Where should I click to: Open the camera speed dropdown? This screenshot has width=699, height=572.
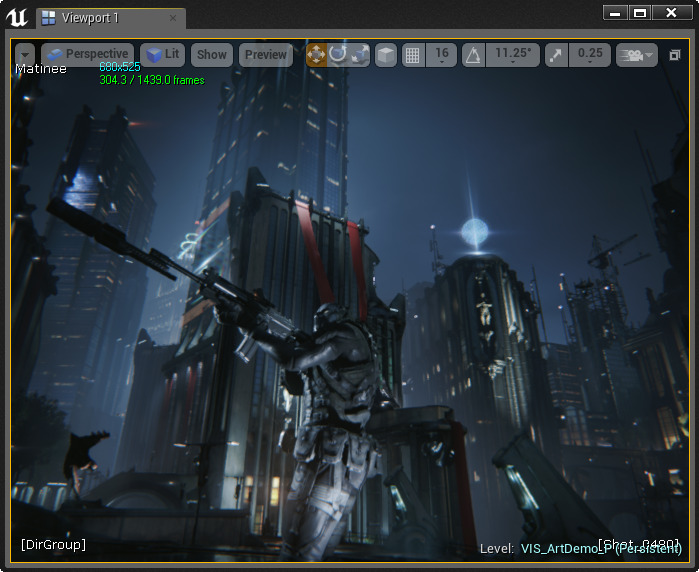(x=637, y=55)
